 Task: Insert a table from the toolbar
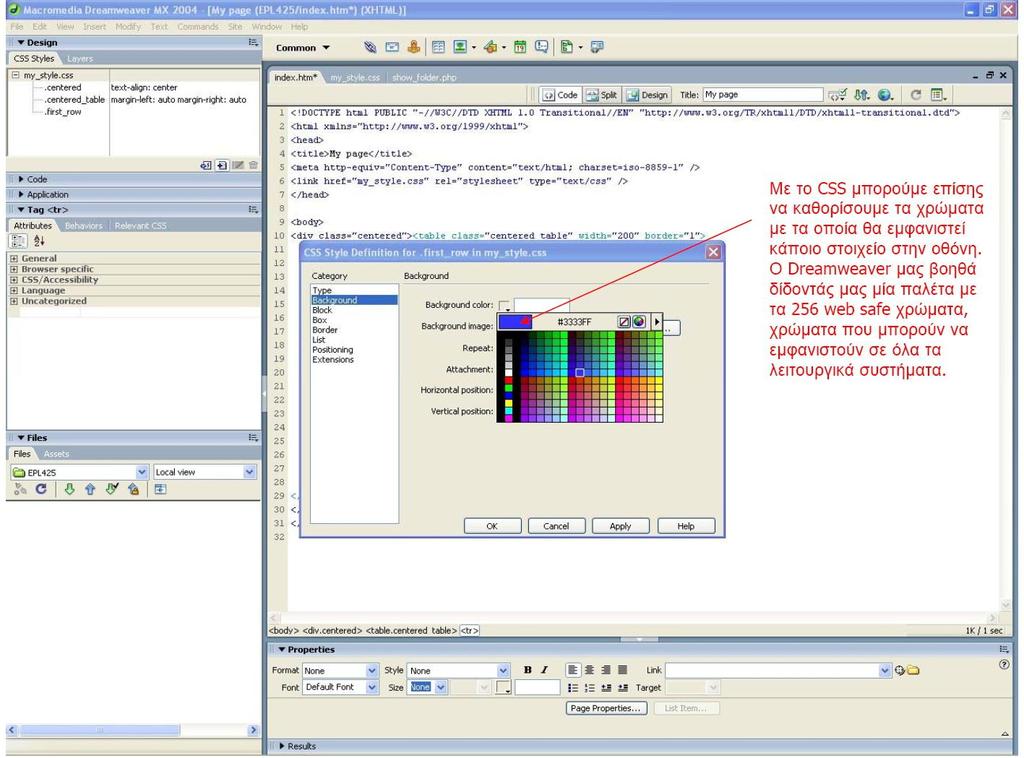(x=438, y=47)
